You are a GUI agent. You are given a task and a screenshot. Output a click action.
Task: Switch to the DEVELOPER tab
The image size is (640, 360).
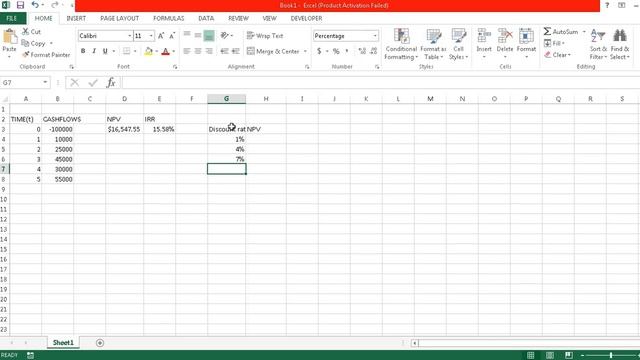[306, 18]
